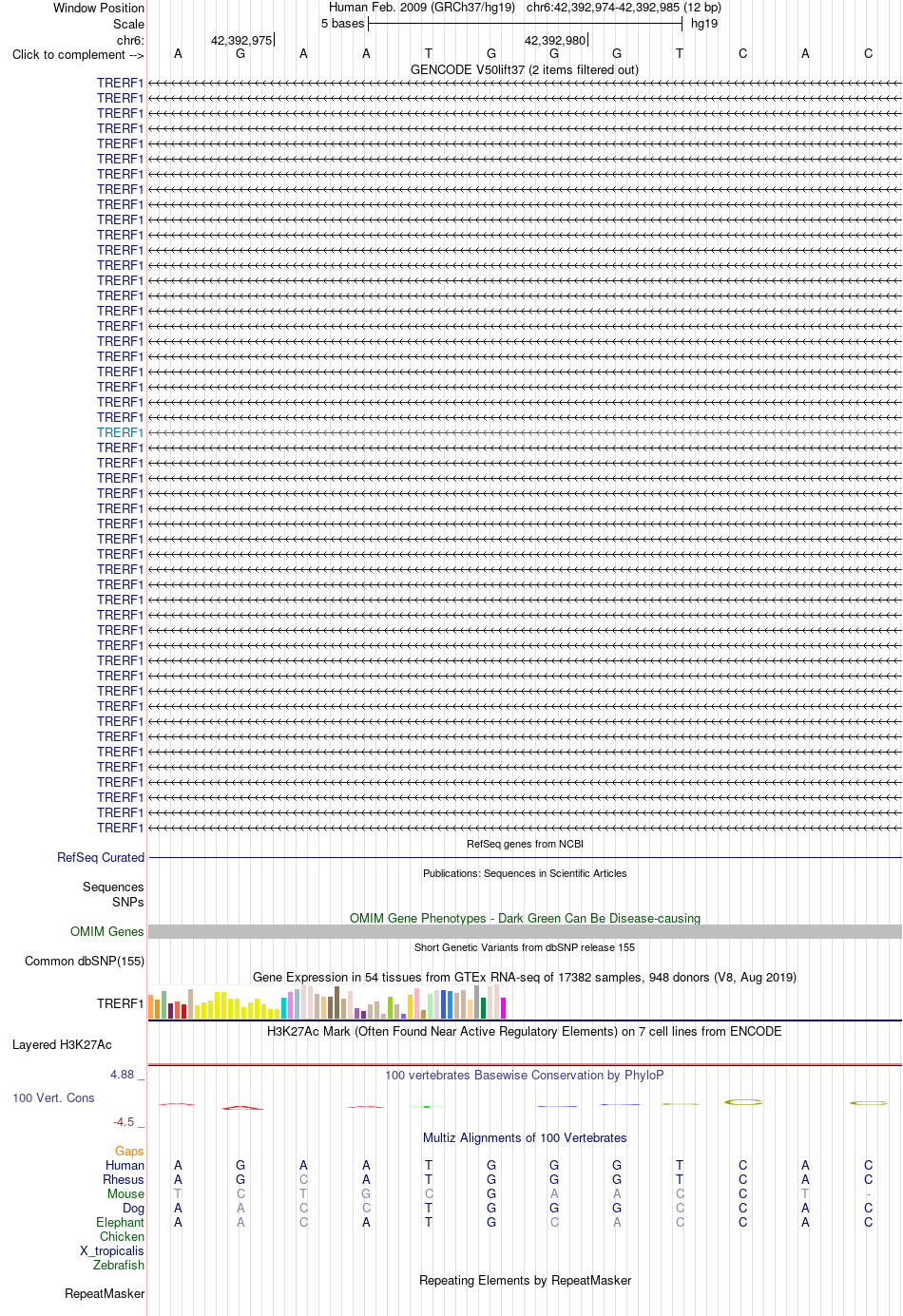
Task: Click the light-blue highlighted TRERF1 transcript label
Action: pyautogui.click(x=120, y=432)
